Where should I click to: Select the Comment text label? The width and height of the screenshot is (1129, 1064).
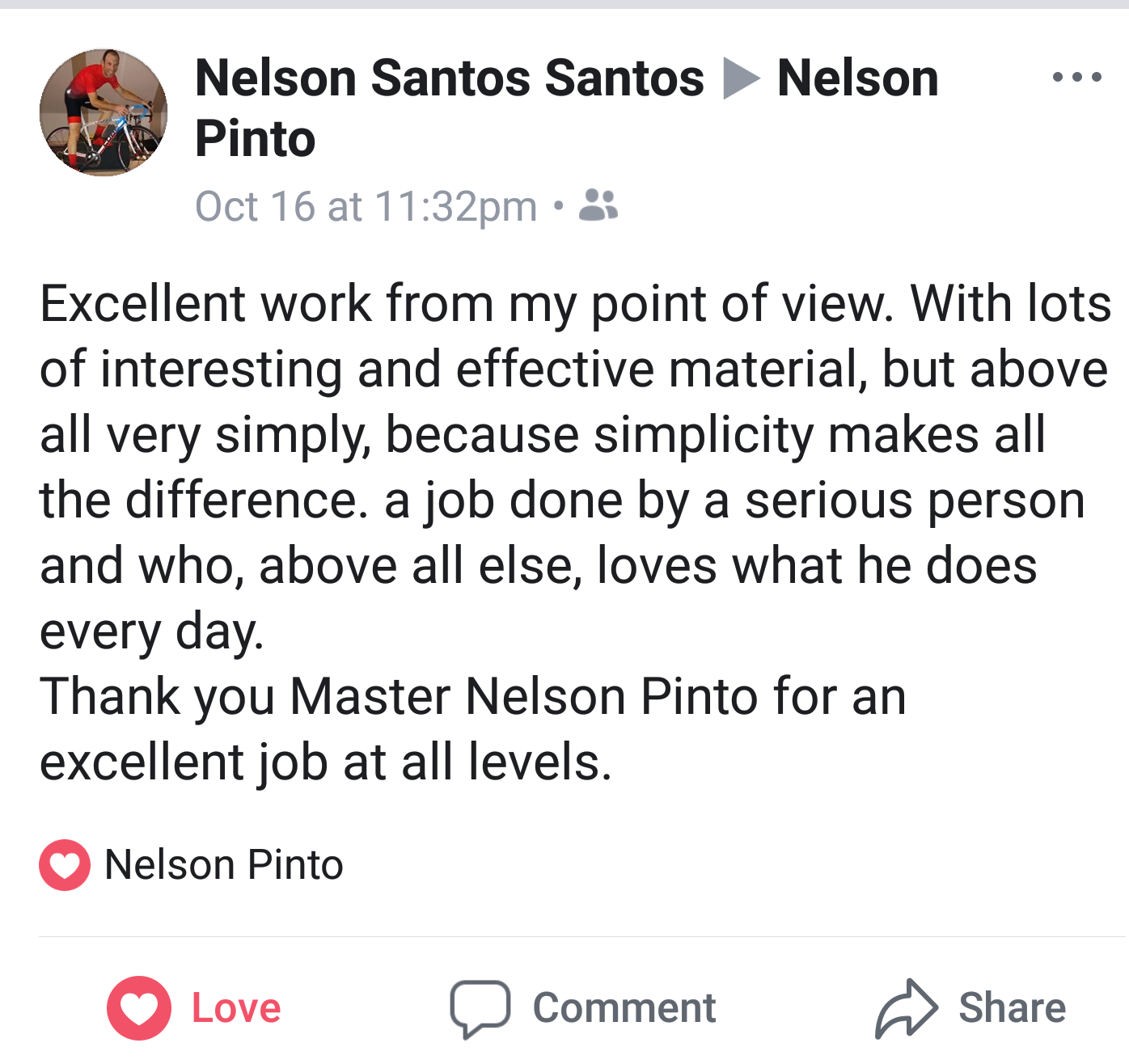(x=624, y=1008)
